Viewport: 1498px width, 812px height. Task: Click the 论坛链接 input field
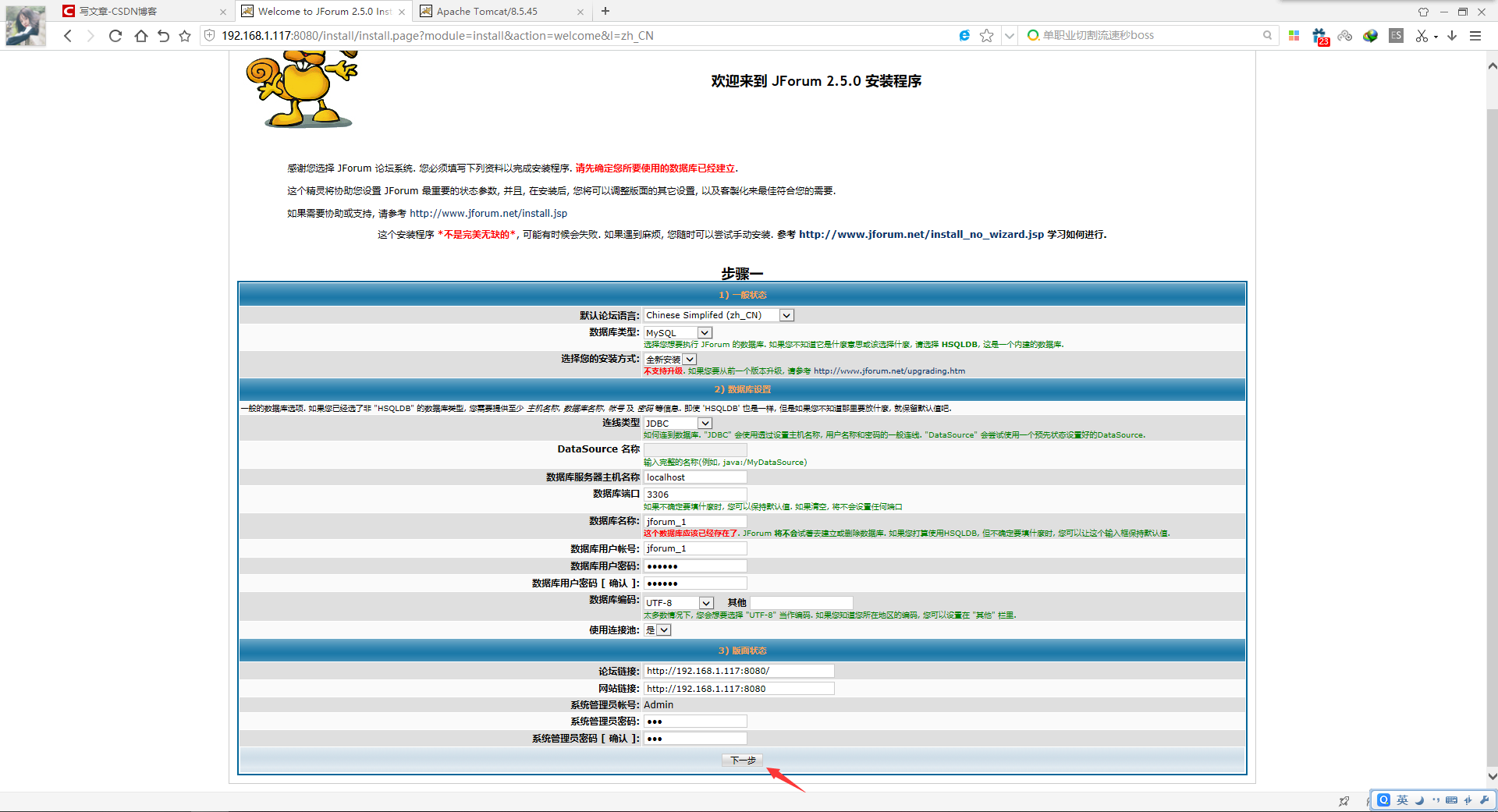(x=739, y=671)
